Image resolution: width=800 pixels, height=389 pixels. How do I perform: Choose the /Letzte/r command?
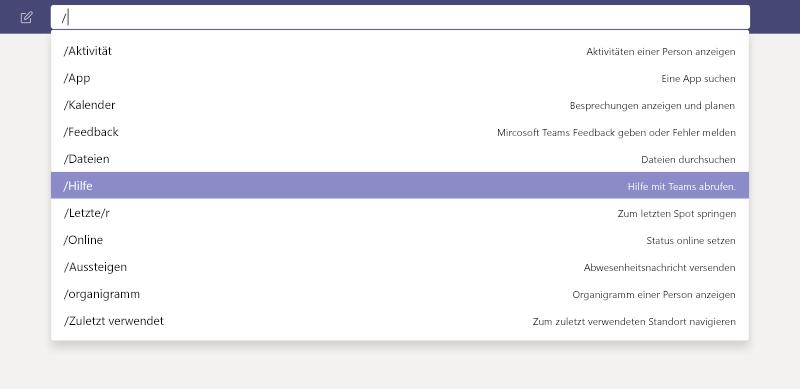[x=400, y=213]
